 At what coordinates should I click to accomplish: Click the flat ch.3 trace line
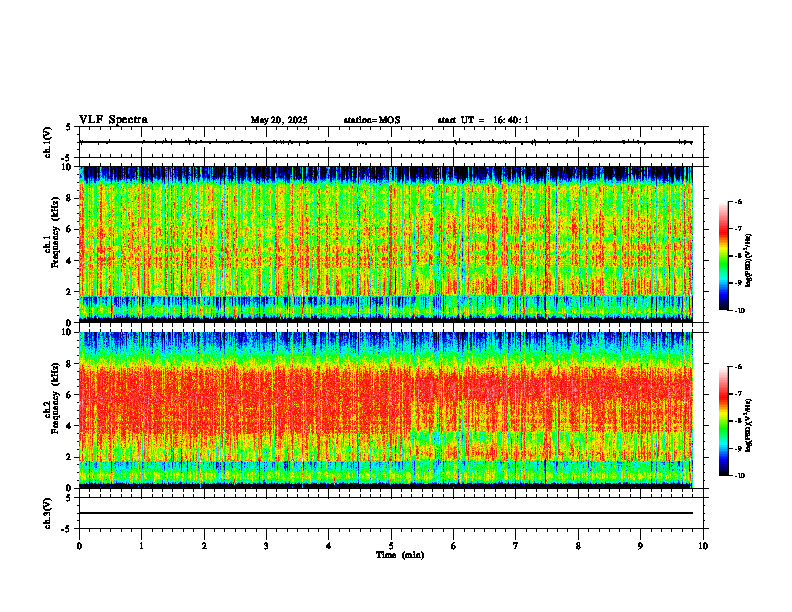click(x=386, y=513)
